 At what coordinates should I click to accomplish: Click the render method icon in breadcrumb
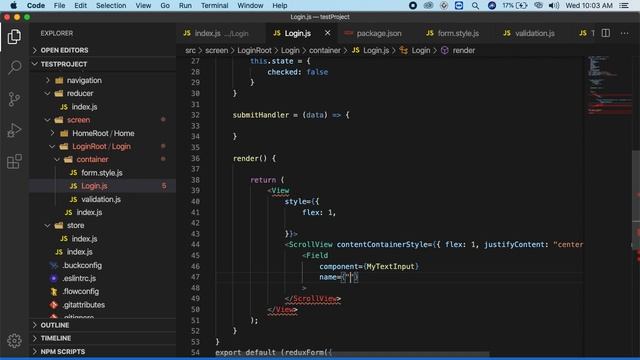point(444,50)
